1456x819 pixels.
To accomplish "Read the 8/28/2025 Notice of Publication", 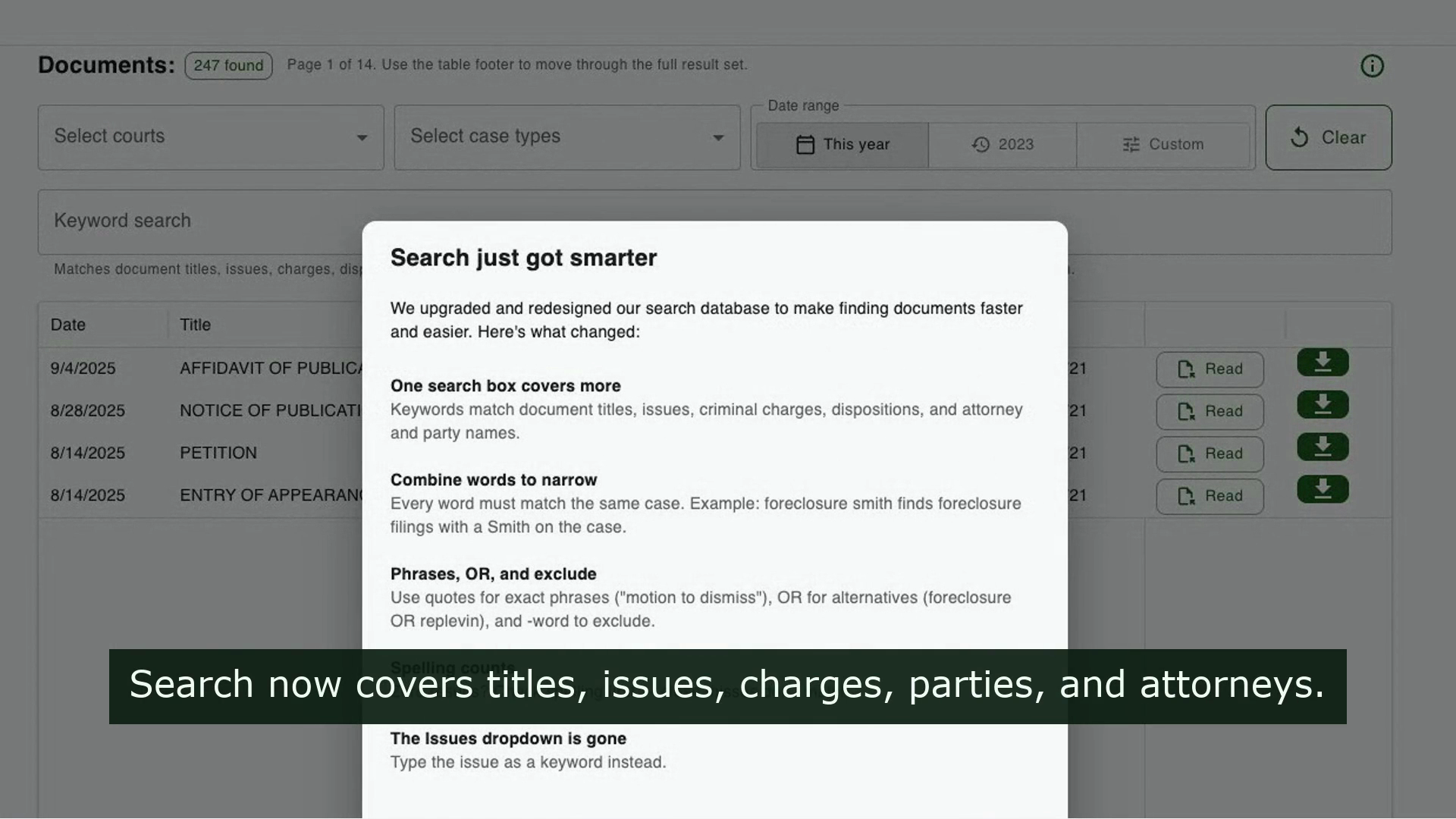I will point(1210,412).
